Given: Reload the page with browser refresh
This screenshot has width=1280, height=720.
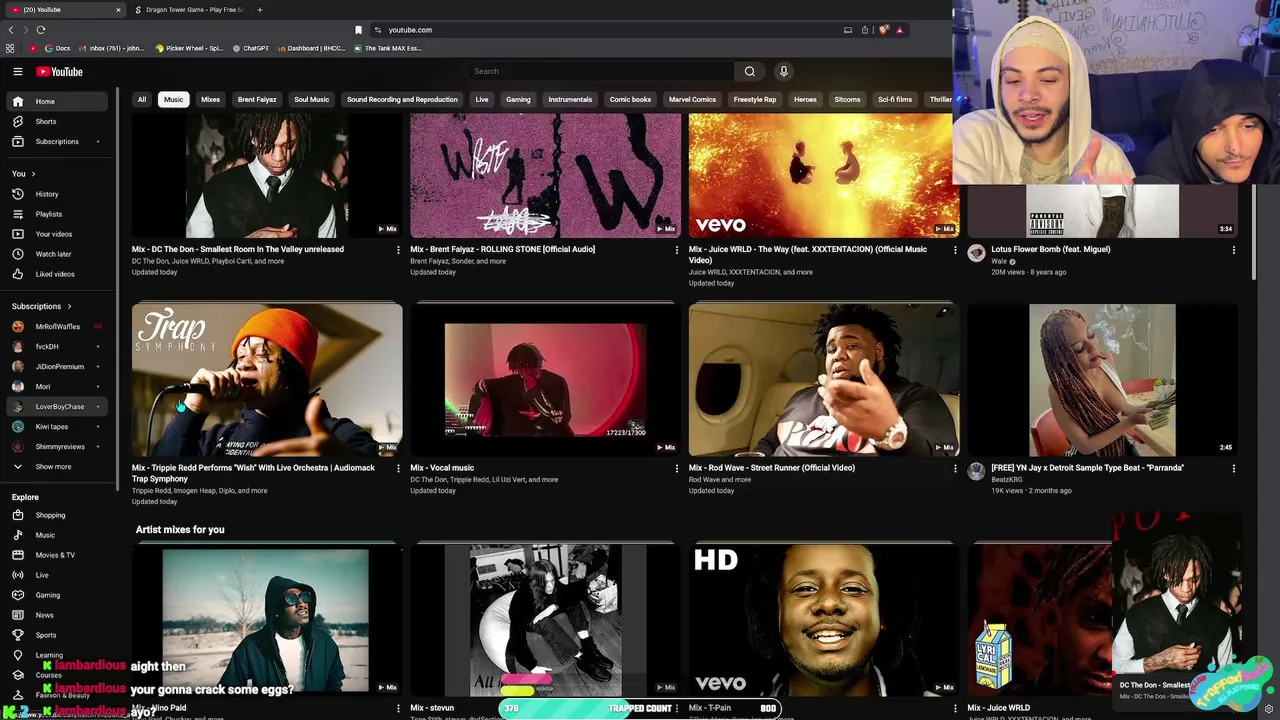Looking at the screenshot, I should pyautogui.click(x=41, y=30).
